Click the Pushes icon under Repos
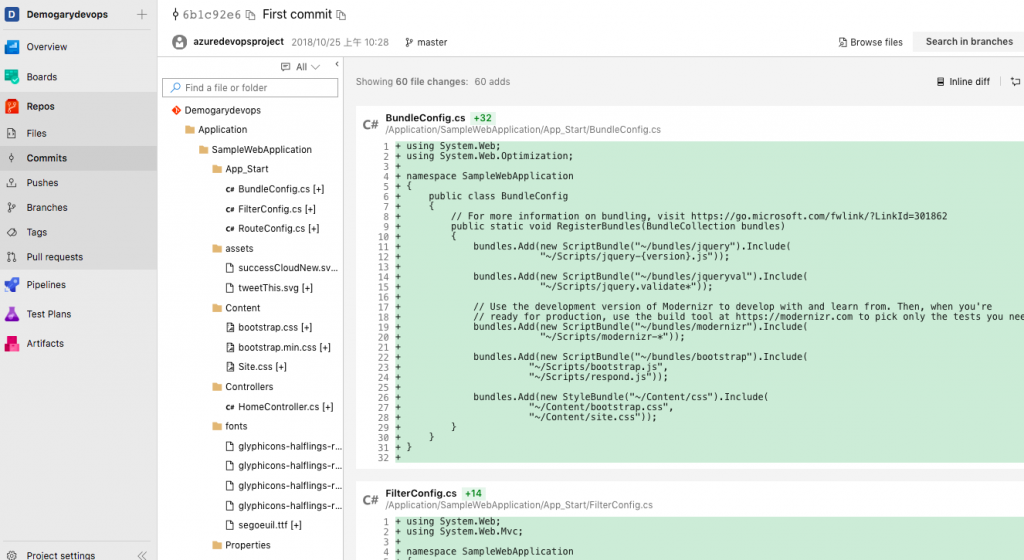1024x560 pixels. [x=11, y=183]
